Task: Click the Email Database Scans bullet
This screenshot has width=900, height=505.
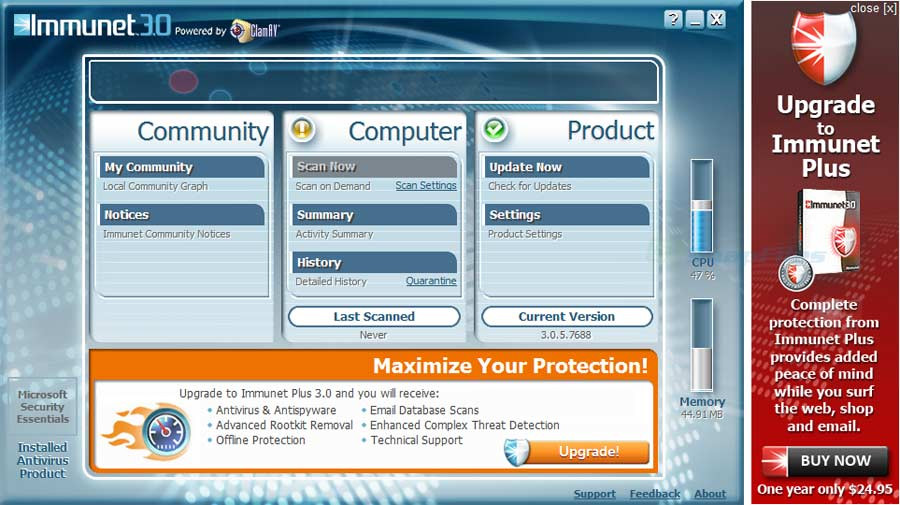Action: click(x=424, y=410)
